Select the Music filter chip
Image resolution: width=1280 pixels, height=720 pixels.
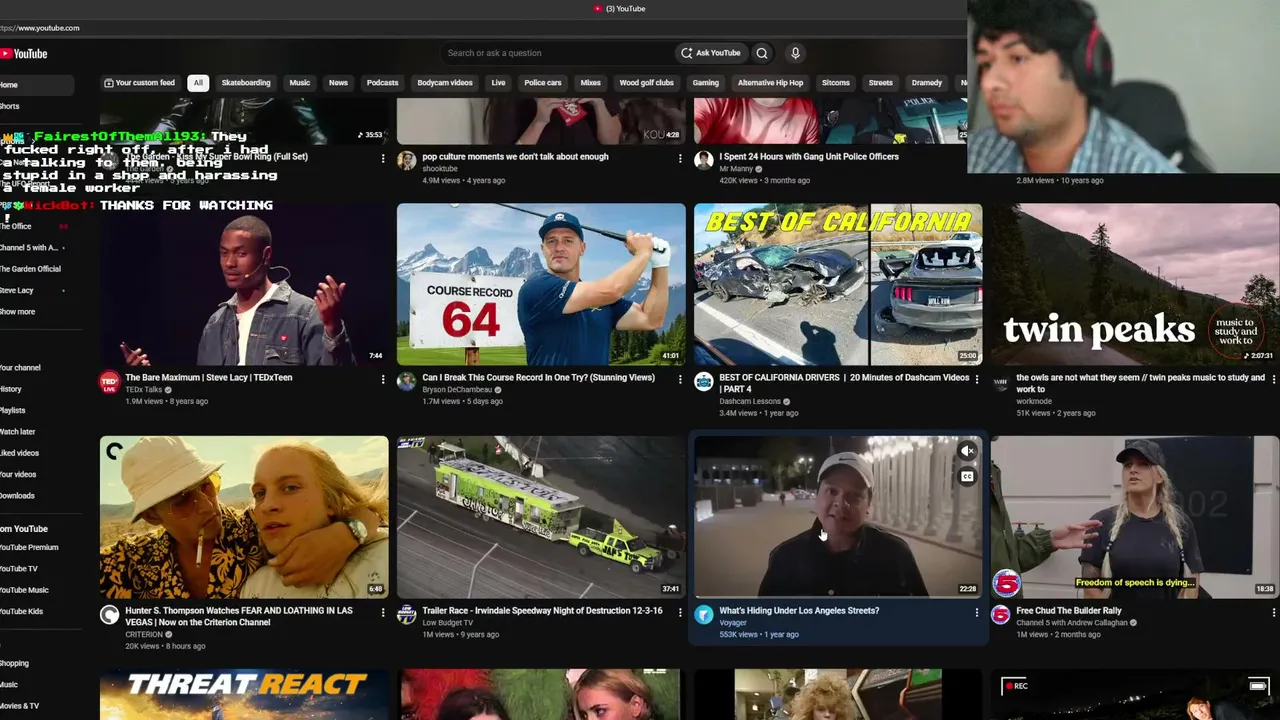click(300, 83)
